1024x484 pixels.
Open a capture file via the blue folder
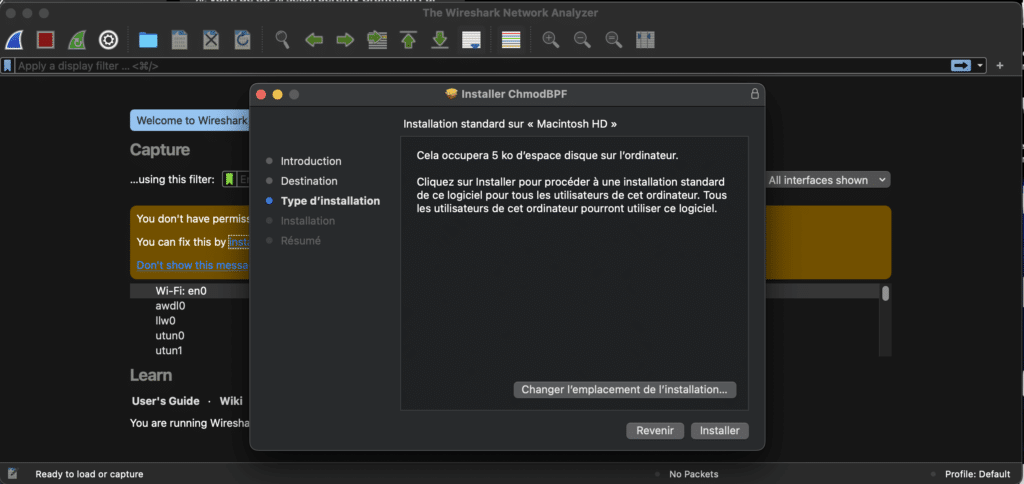pos(148,40)
